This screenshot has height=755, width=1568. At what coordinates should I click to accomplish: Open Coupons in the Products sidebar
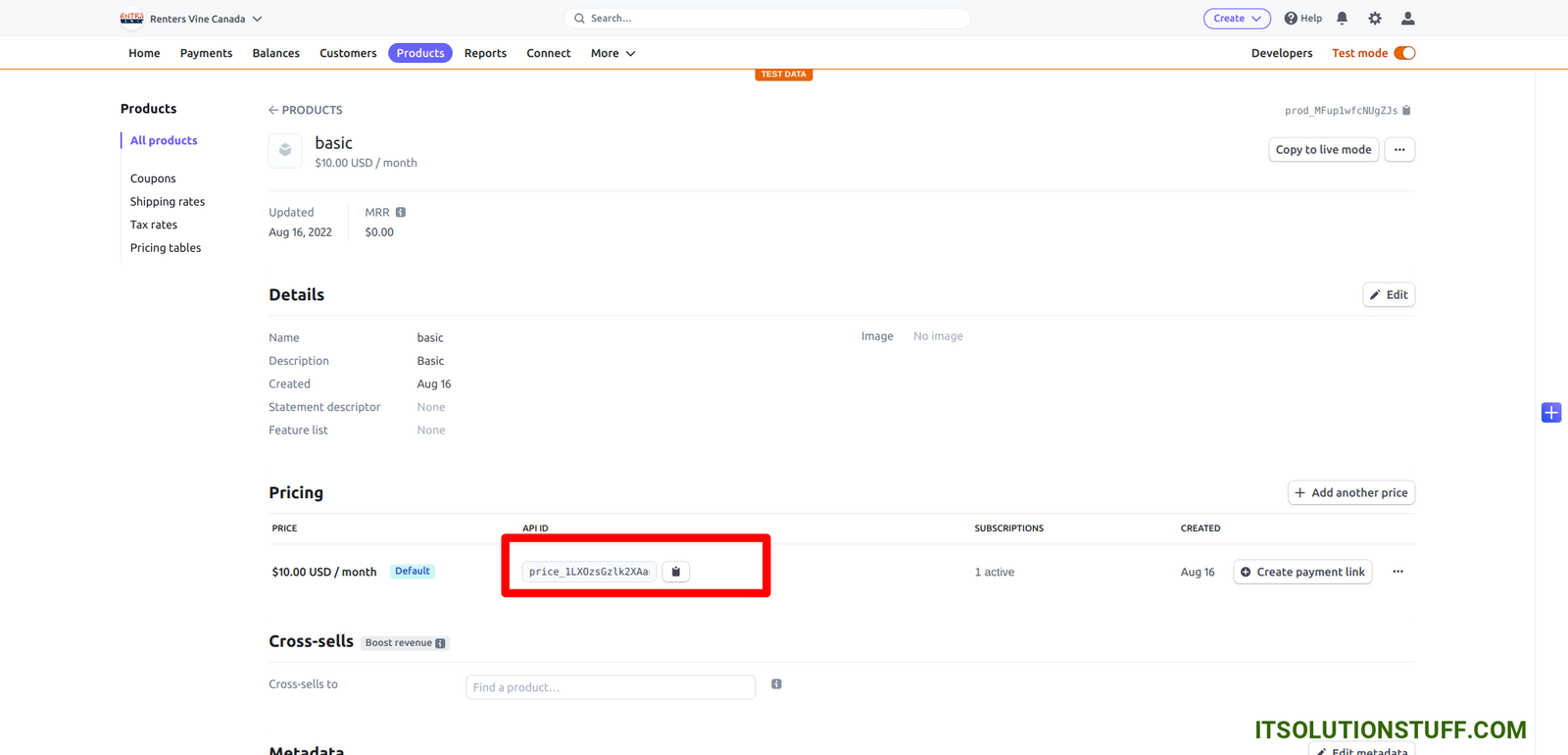tap(153, 178)
